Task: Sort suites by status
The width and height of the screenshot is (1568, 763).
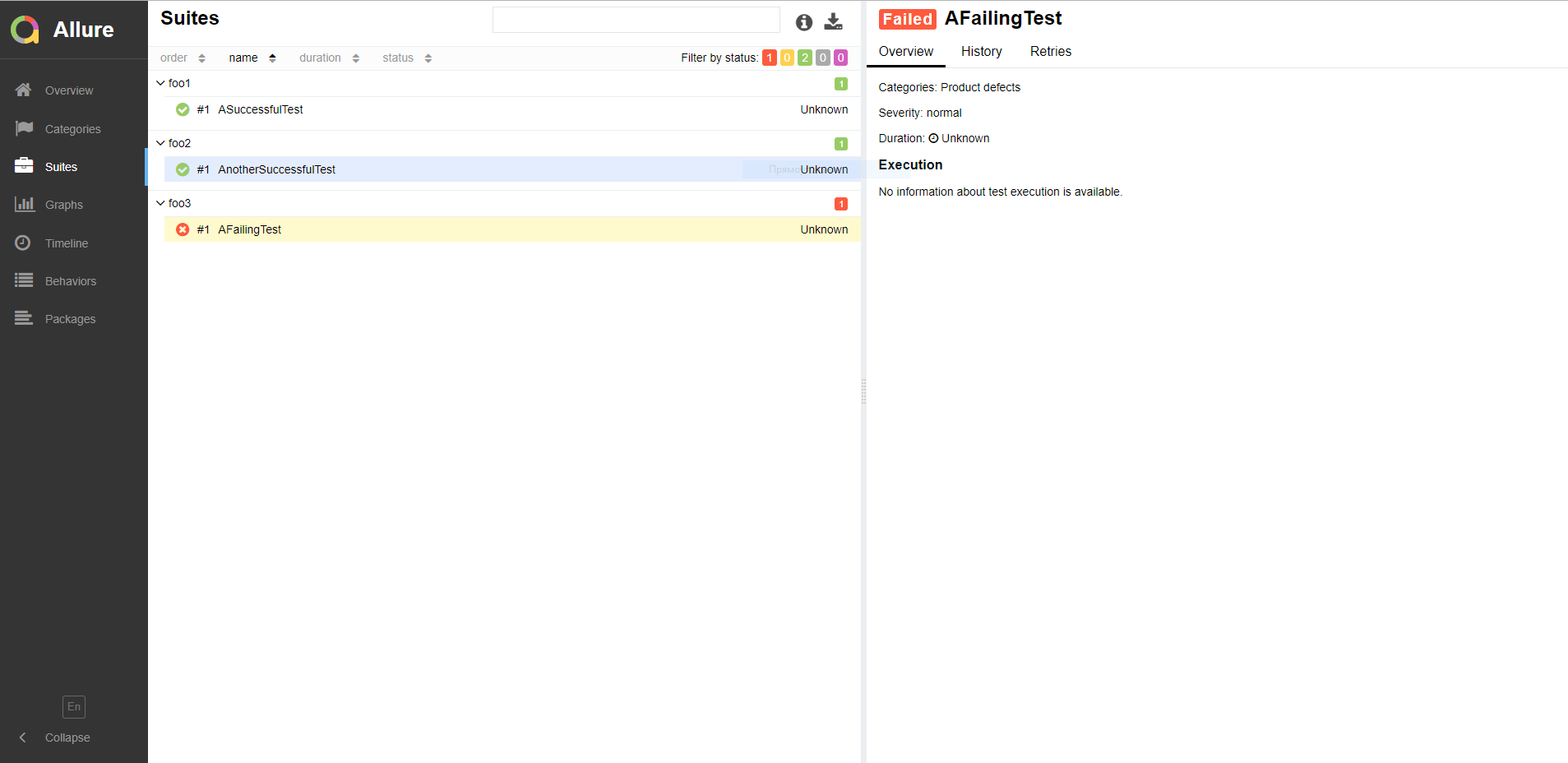Action: click(407, 58)
